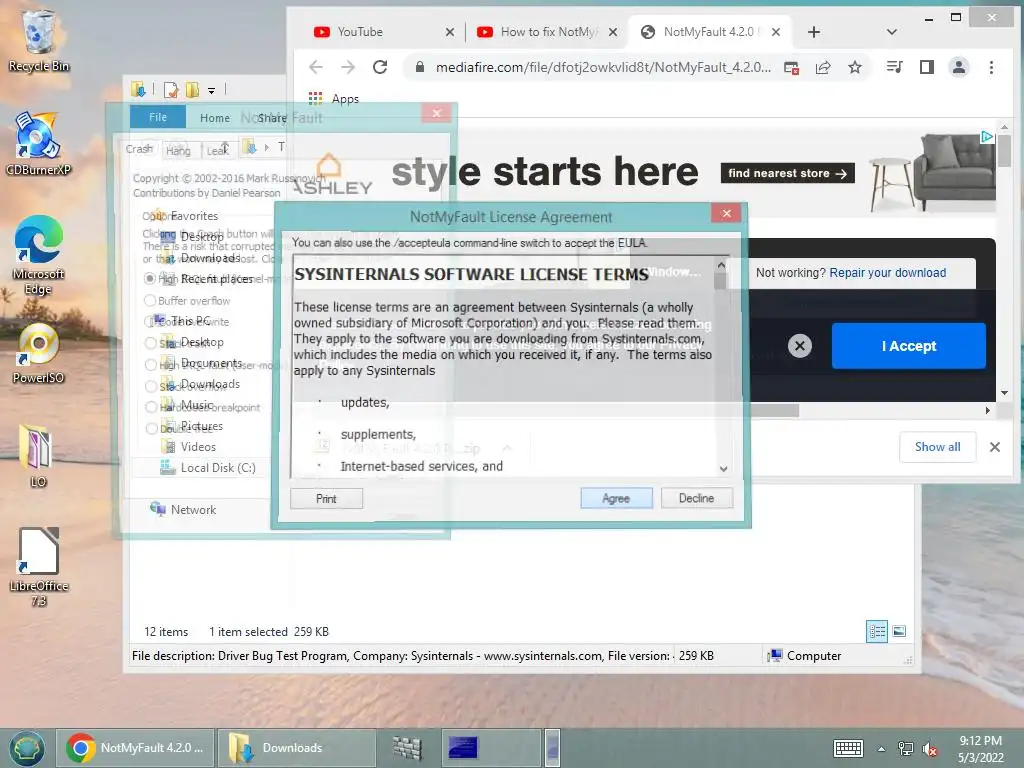Screen dimensions: 1024x768
Task: Go back in Chrome
Action: [316, 67]
